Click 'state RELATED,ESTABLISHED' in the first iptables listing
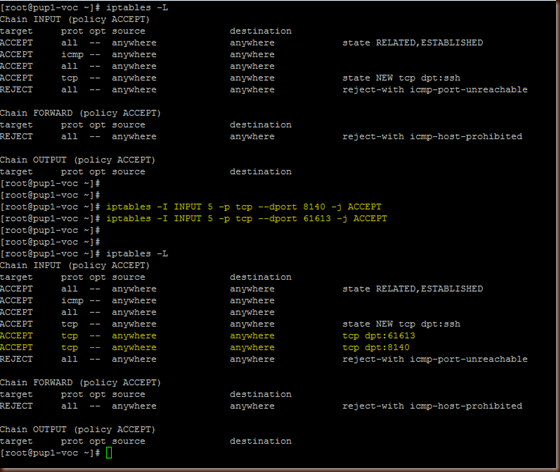Viewport: 560px width, 472px height. 413,43
